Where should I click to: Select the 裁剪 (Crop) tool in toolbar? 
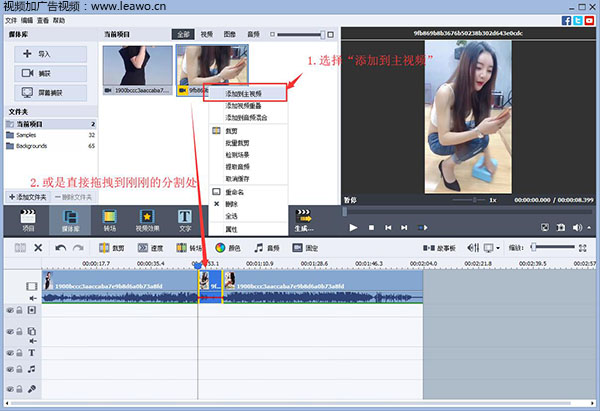[x=112, y=248]
